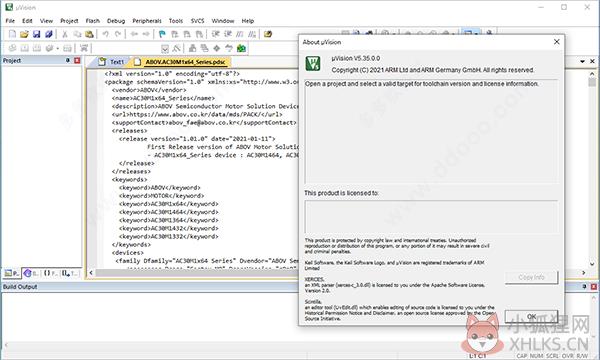Switch to the Templates tab in the Project panel
Viewport: 600px width, 360px height.
coord(70,273)
